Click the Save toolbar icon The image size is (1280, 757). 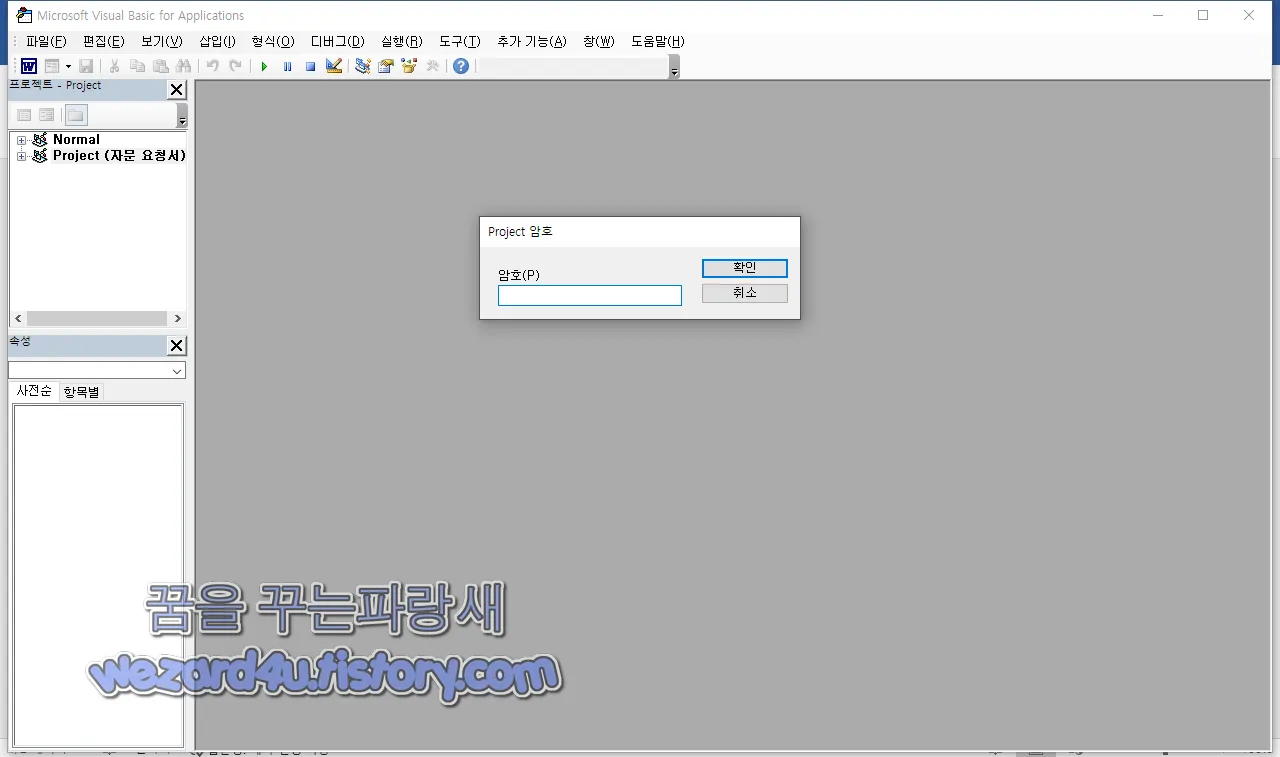click(86, 66)
